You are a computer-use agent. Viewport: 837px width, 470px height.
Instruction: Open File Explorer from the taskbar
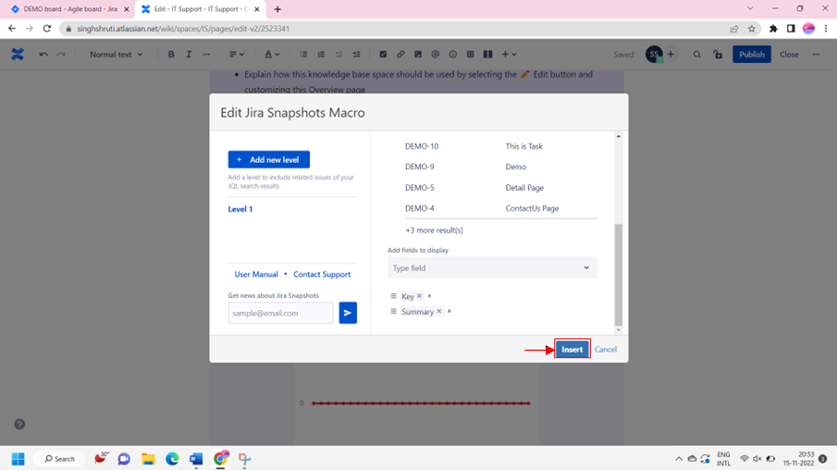coord(148,459)
